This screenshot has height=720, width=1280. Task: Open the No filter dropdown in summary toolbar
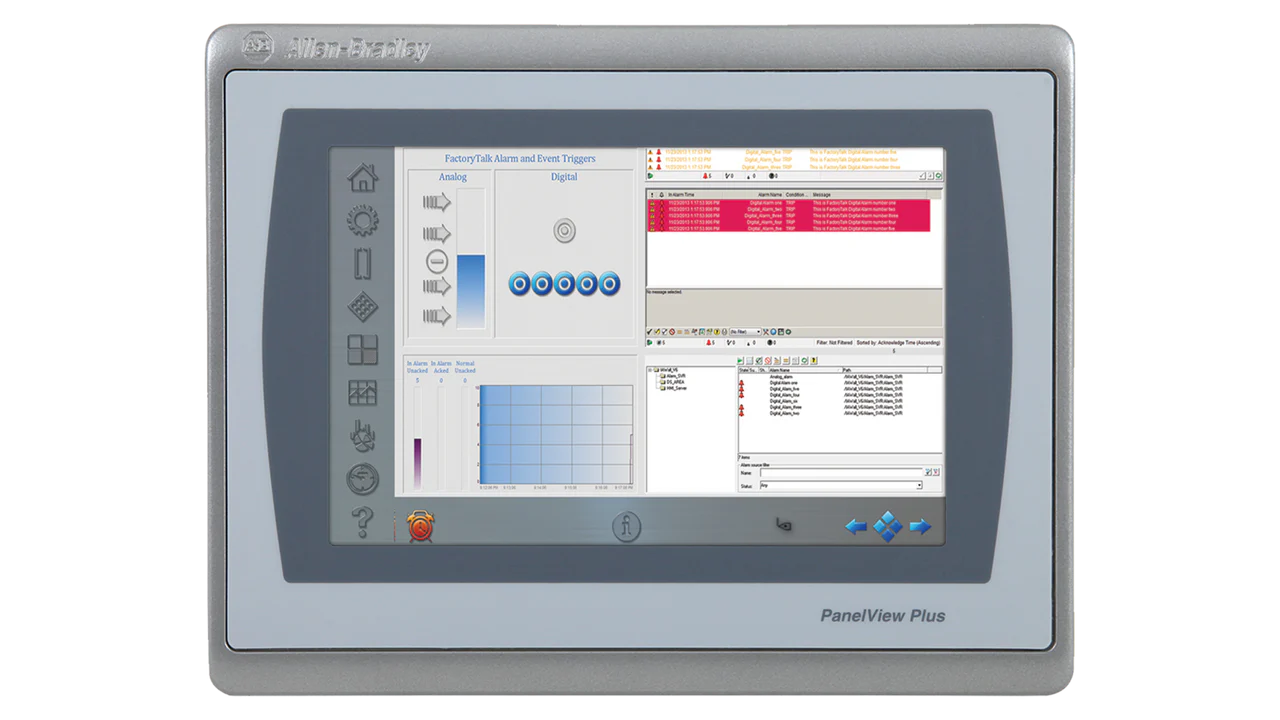(745, 332)
